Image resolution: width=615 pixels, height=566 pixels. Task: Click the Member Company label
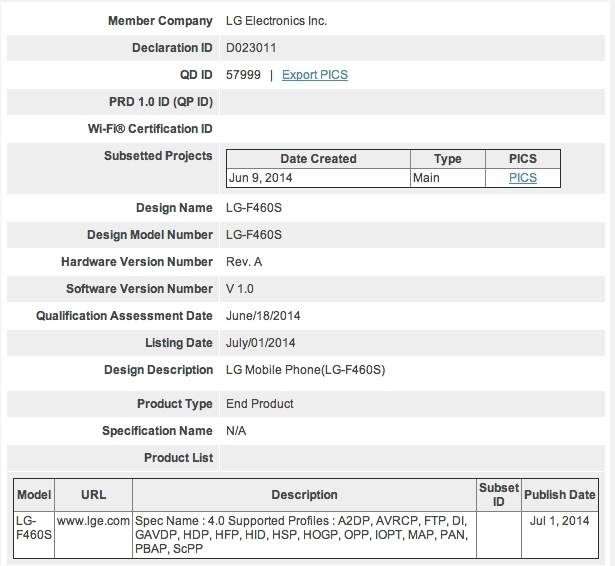click(160, 21)
